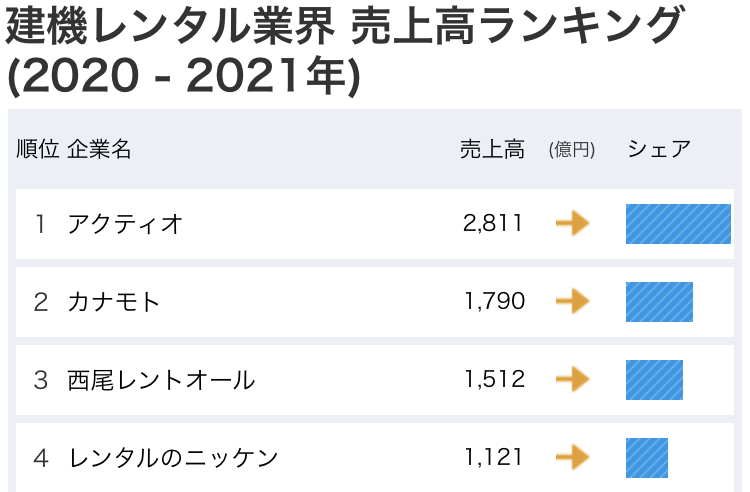Click the orange trend arrow for レンタルのニッケン
This screenshot has width=750, height=492.
(572, 457)
